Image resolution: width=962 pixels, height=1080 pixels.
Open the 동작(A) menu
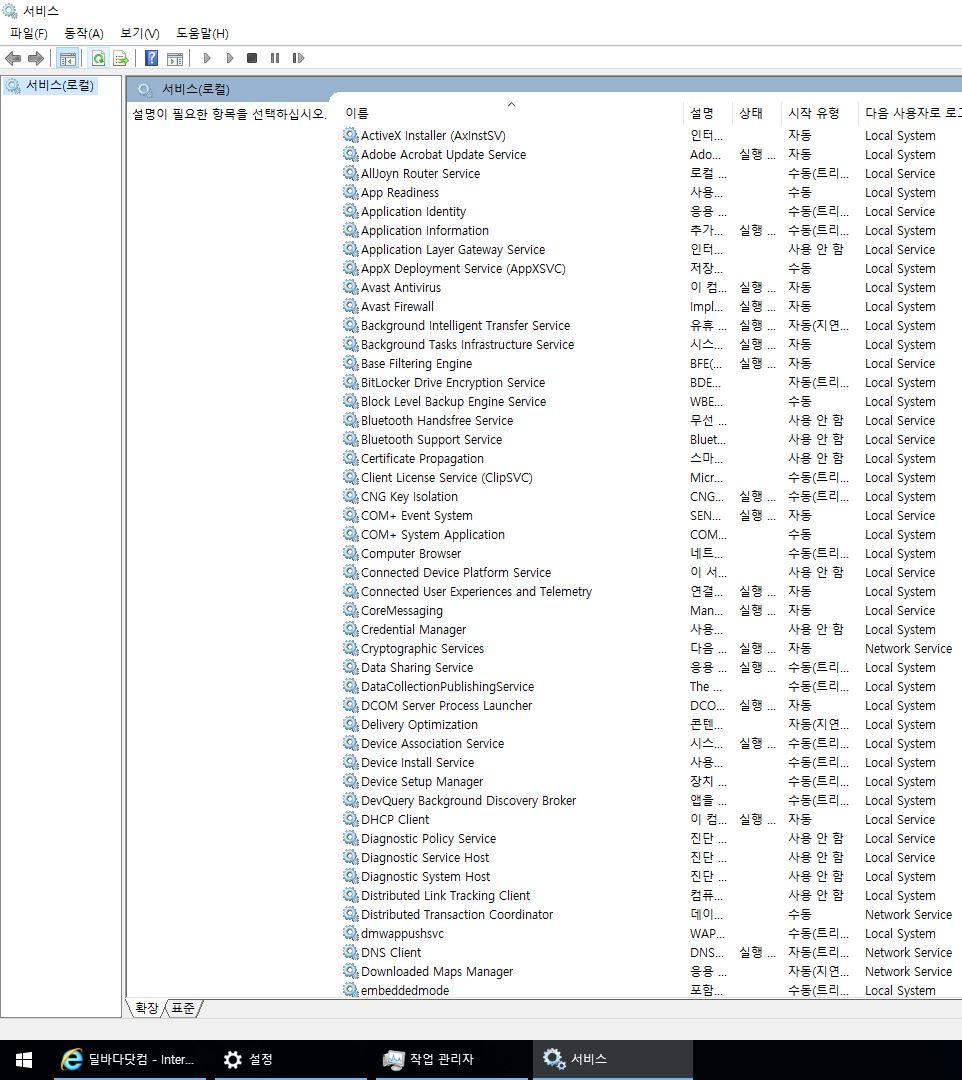[x=84, y=33]
